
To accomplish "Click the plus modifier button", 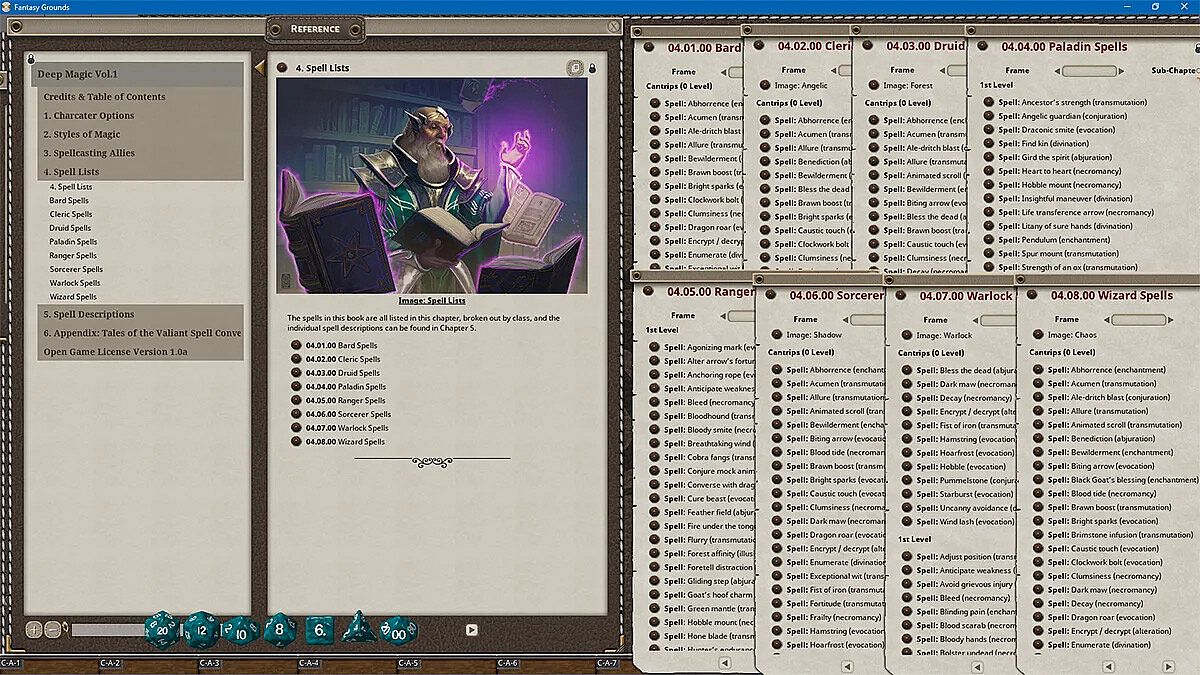I will [x=34, y=630].
